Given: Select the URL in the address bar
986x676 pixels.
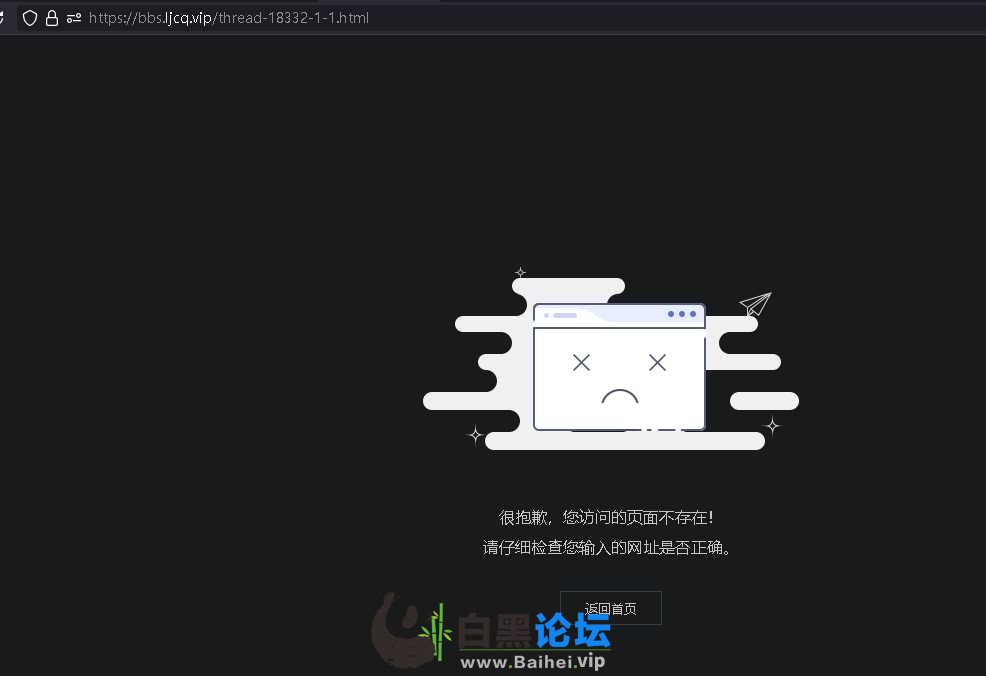Looking at the screenshot, I should pos(228,17).
